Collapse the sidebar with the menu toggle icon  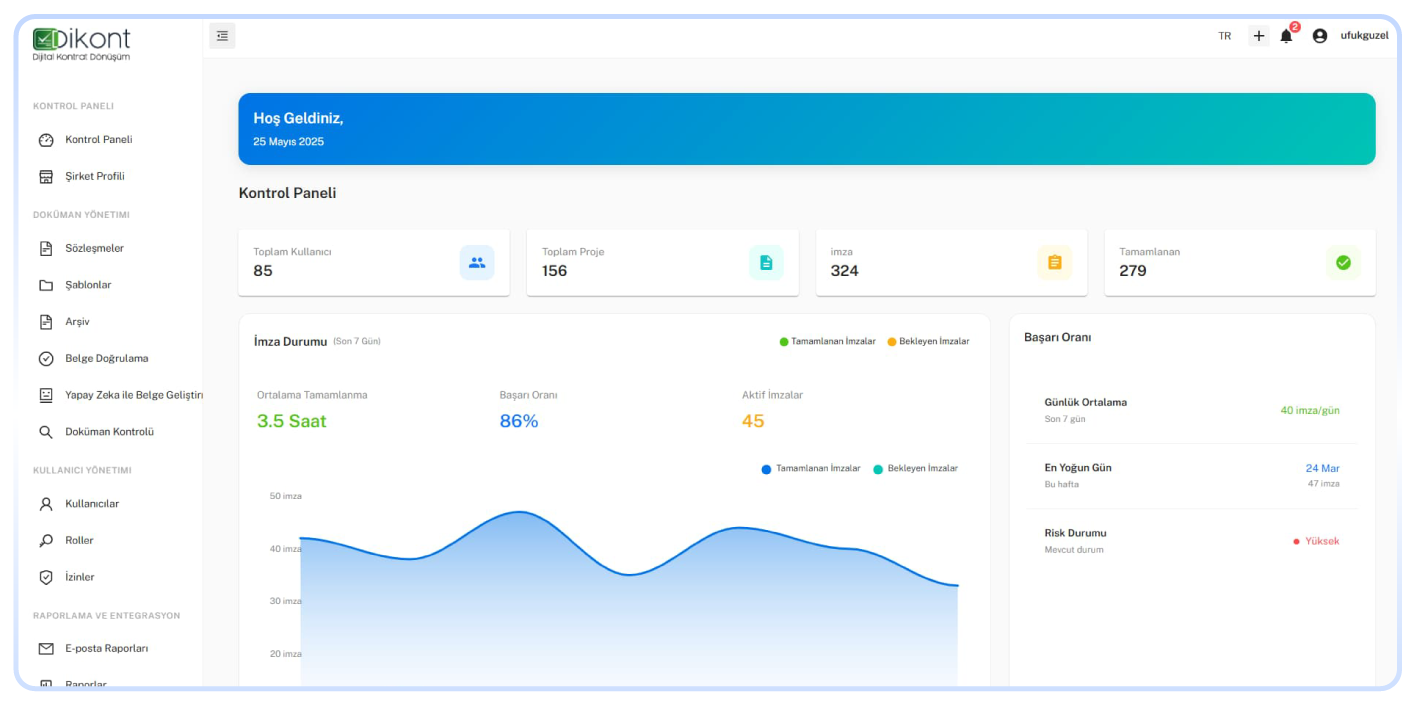[222, 36]
